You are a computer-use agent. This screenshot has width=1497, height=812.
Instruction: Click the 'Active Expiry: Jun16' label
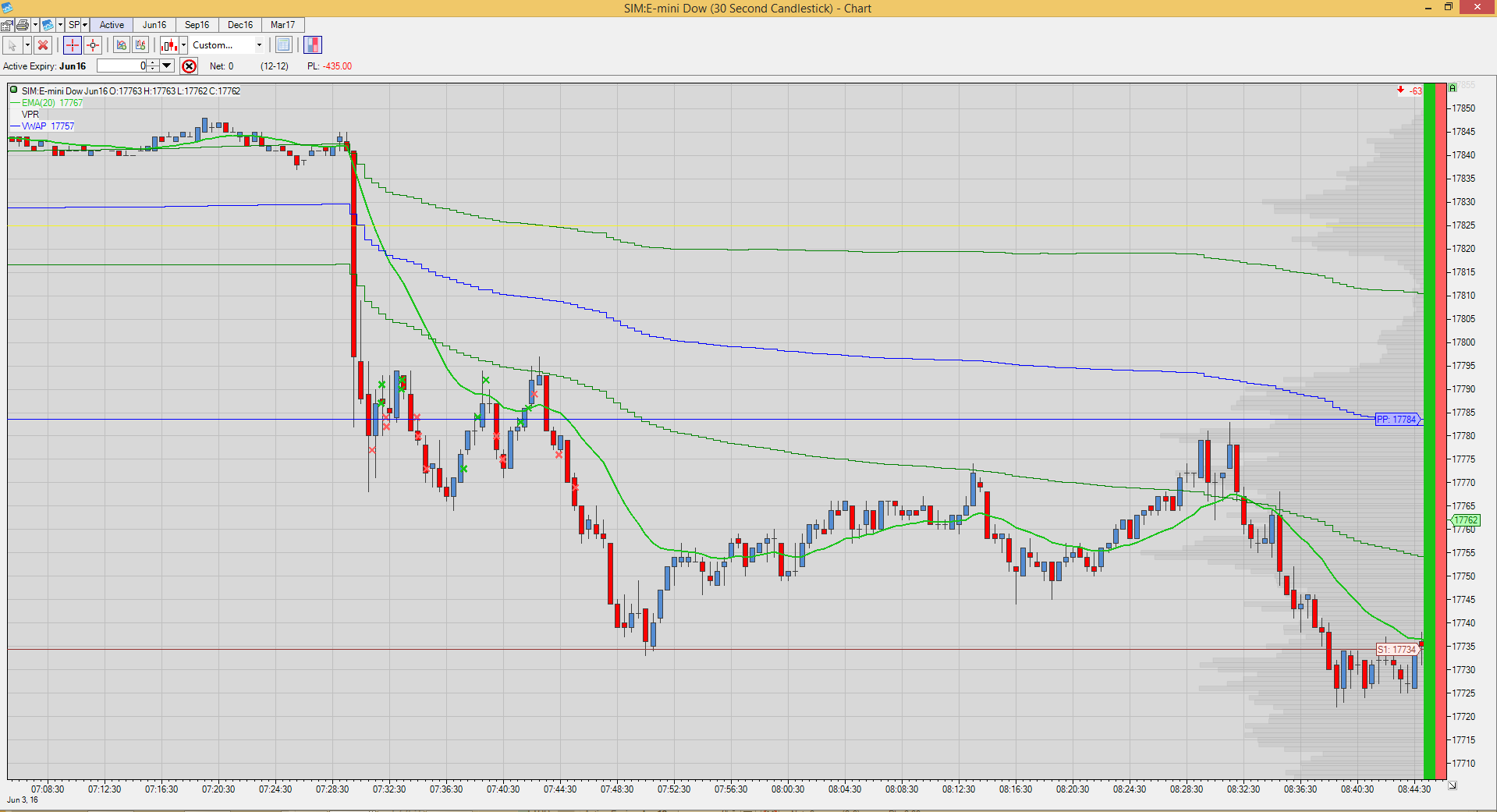(x=44, y=66)
